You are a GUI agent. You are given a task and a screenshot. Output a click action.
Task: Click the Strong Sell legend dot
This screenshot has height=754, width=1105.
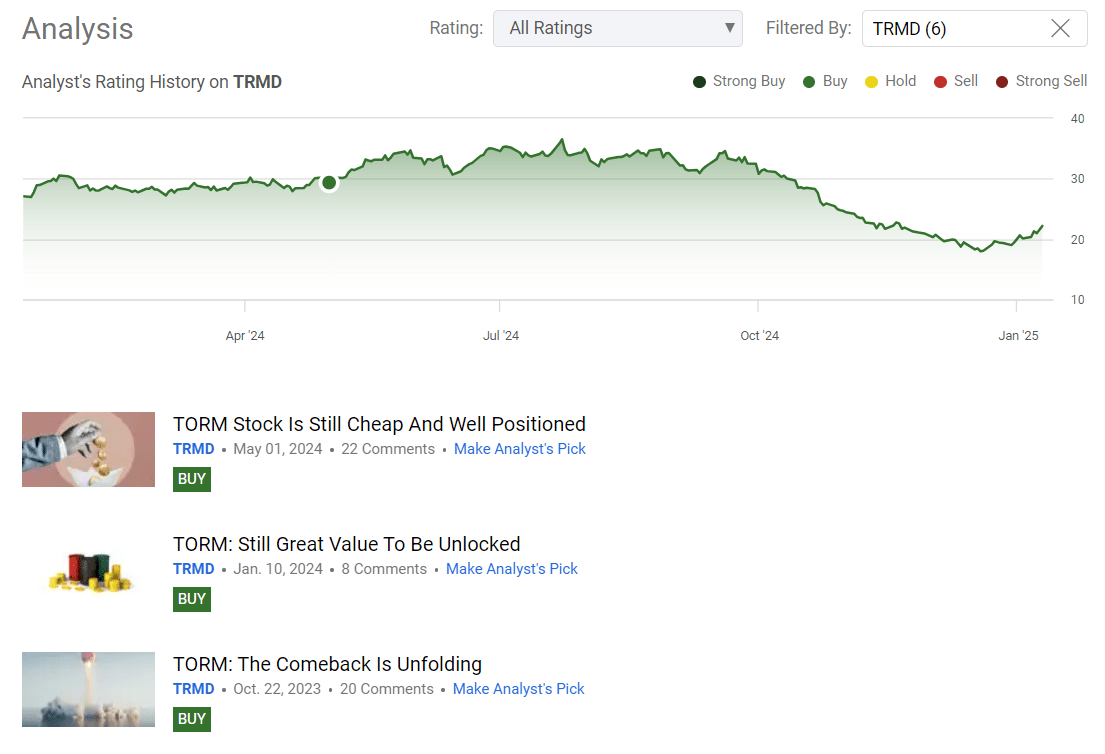(1002, 82)
